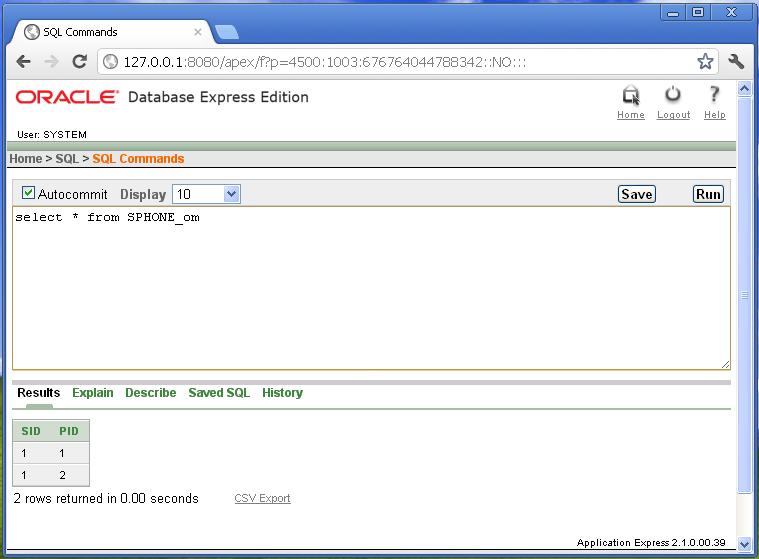This screenshot has width=759, height=559.
Task: Open the Display rows dropdown
Action: pyautogui.click(x=206, y=194)
